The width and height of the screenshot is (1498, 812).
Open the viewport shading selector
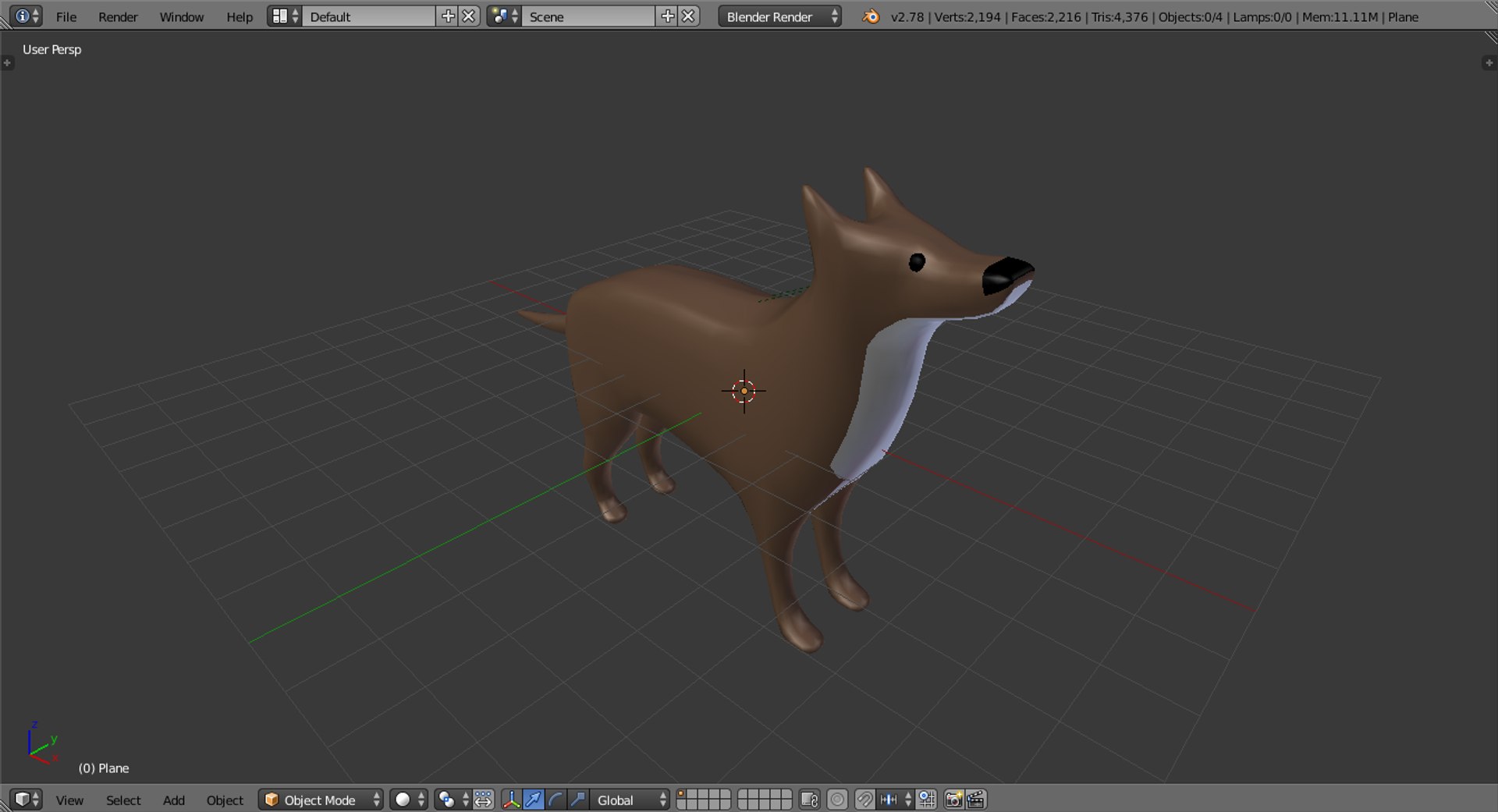point(409,800)
